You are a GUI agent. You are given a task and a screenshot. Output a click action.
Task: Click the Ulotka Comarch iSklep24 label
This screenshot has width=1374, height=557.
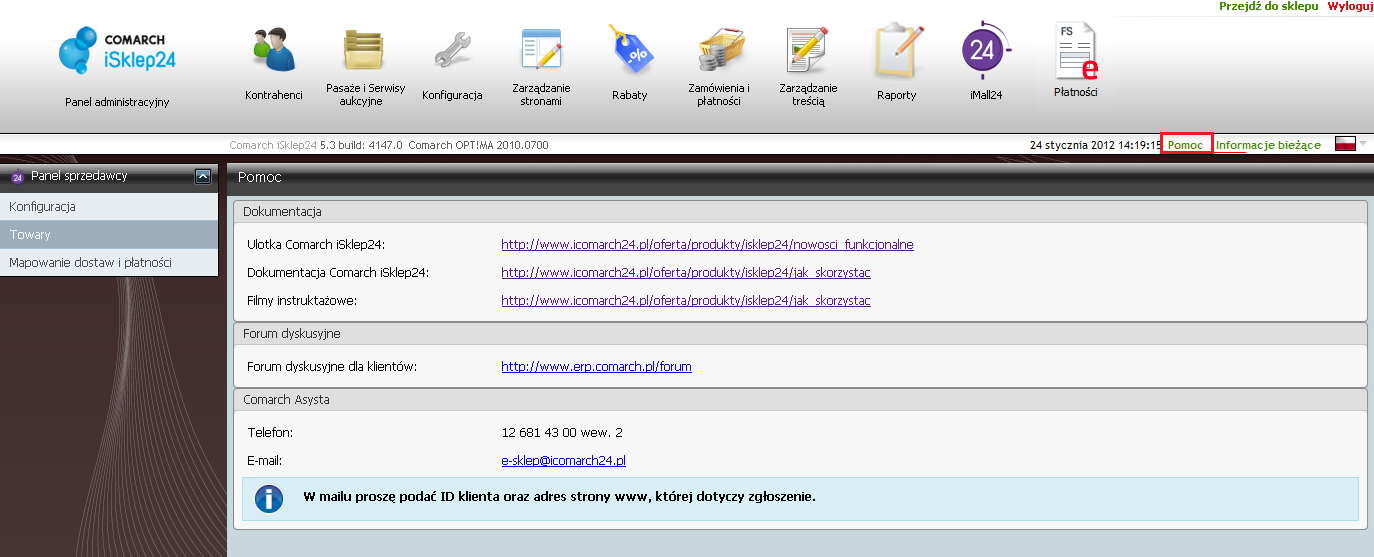point(316,245)
